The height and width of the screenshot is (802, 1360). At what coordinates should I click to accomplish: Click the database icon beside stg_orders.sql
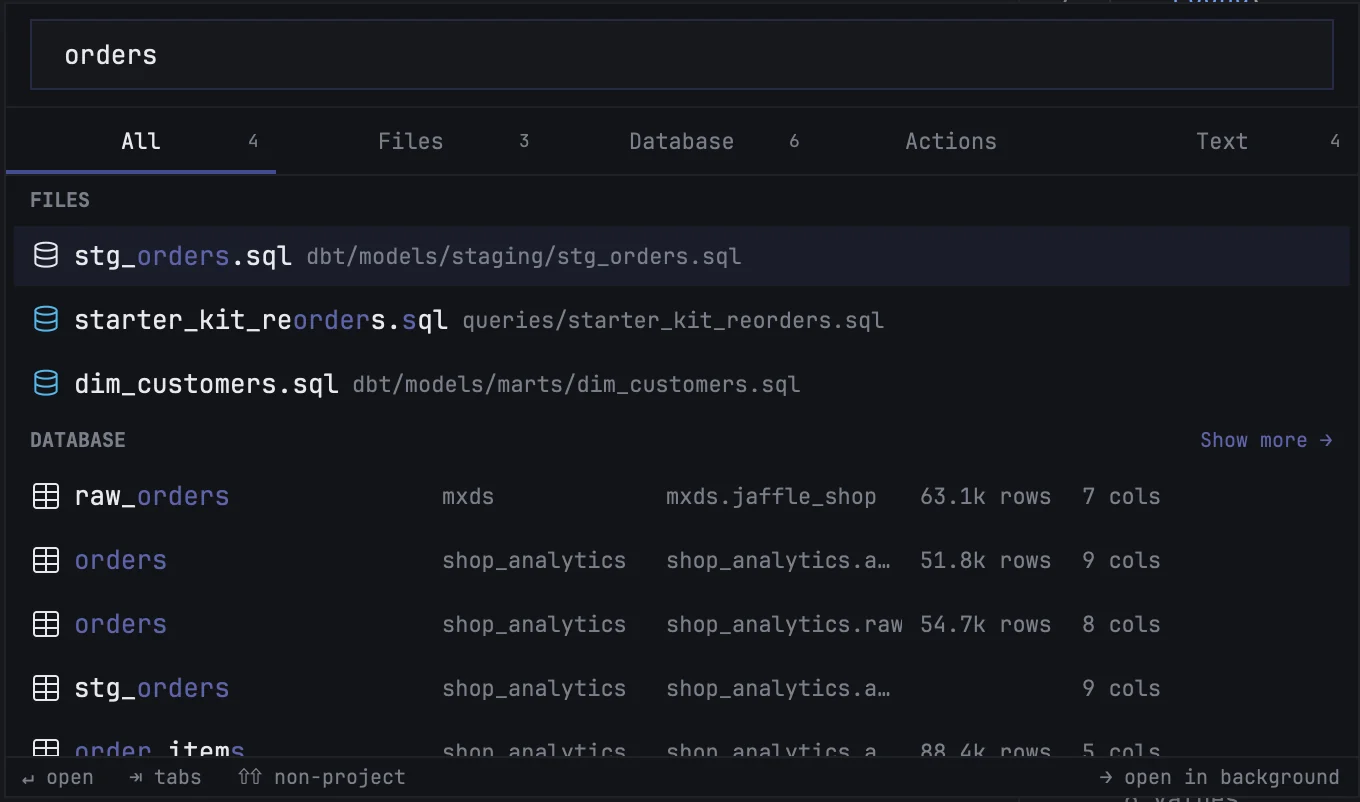(x=46, y=256)
